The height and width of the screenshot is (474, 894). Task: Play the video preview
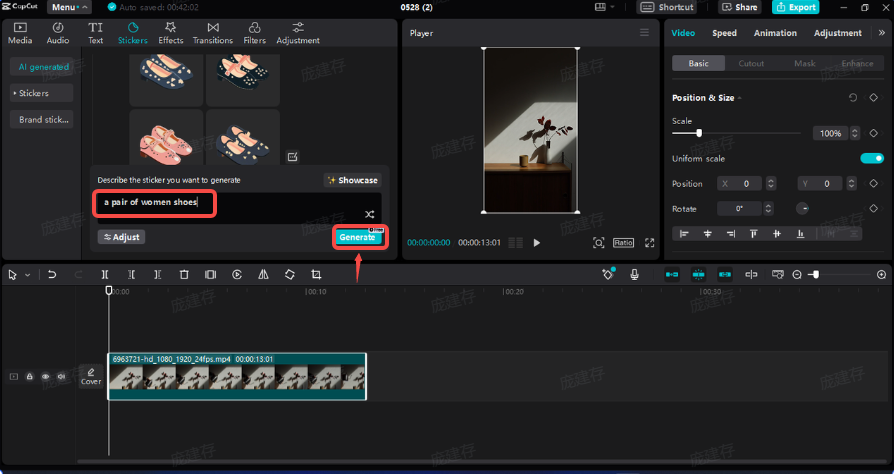pyautogui.click(x=537, y=242)
